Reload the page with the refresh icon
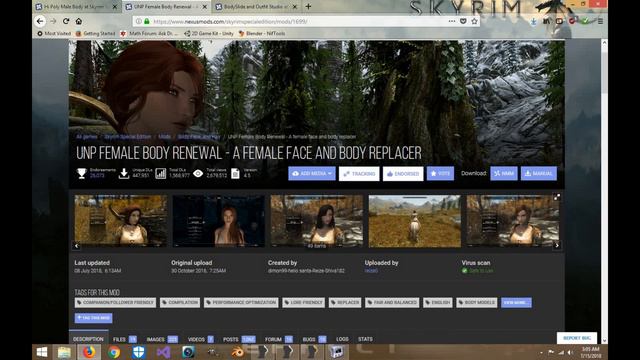 (66, 21)
